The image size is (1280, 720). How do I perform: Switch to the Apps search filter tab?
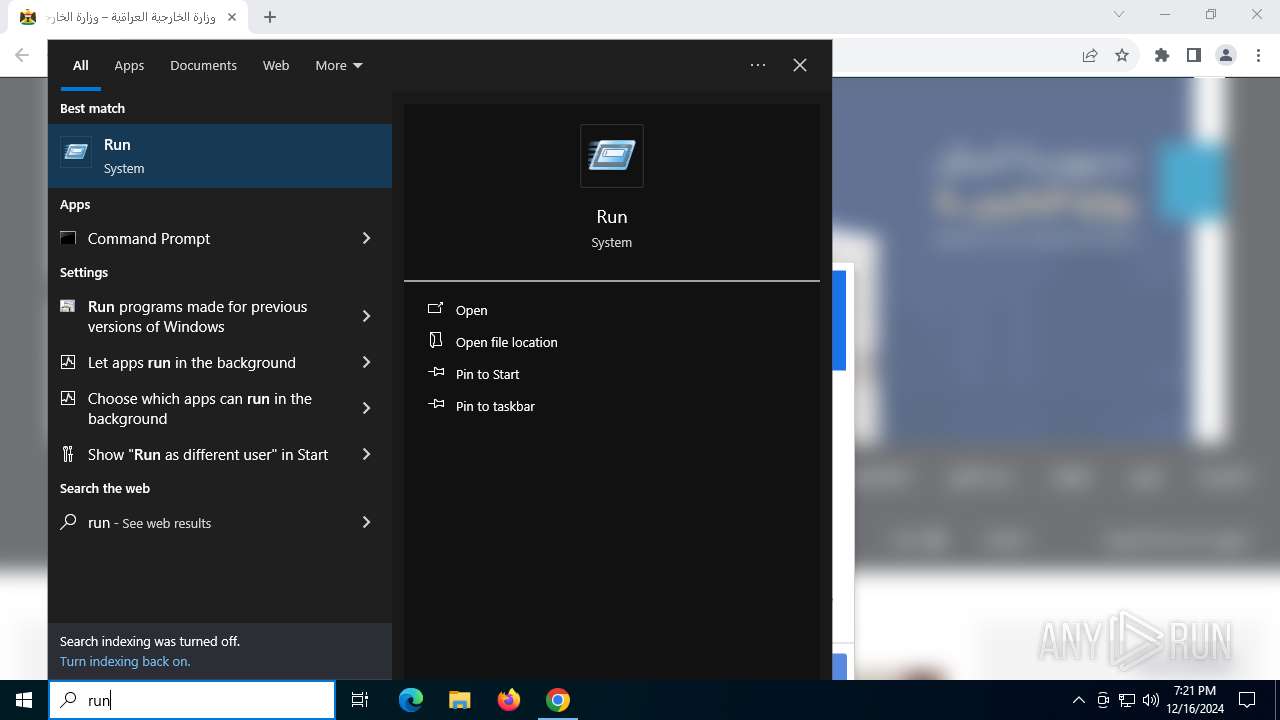[129, 65]
